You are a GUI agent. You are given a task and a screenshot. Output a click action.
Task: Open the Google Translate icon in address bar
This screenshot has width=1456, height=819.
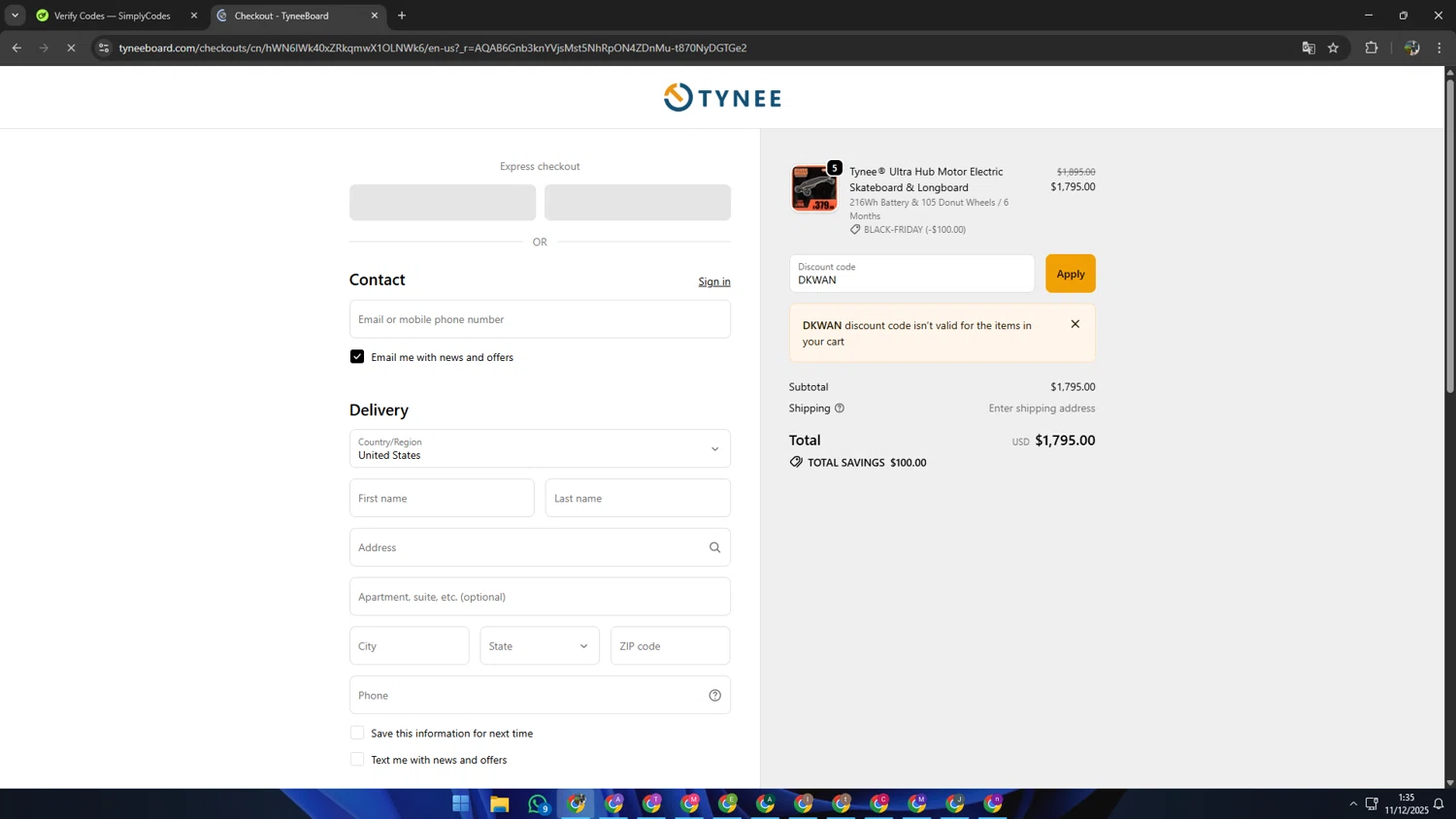(x=1308, y=48)
